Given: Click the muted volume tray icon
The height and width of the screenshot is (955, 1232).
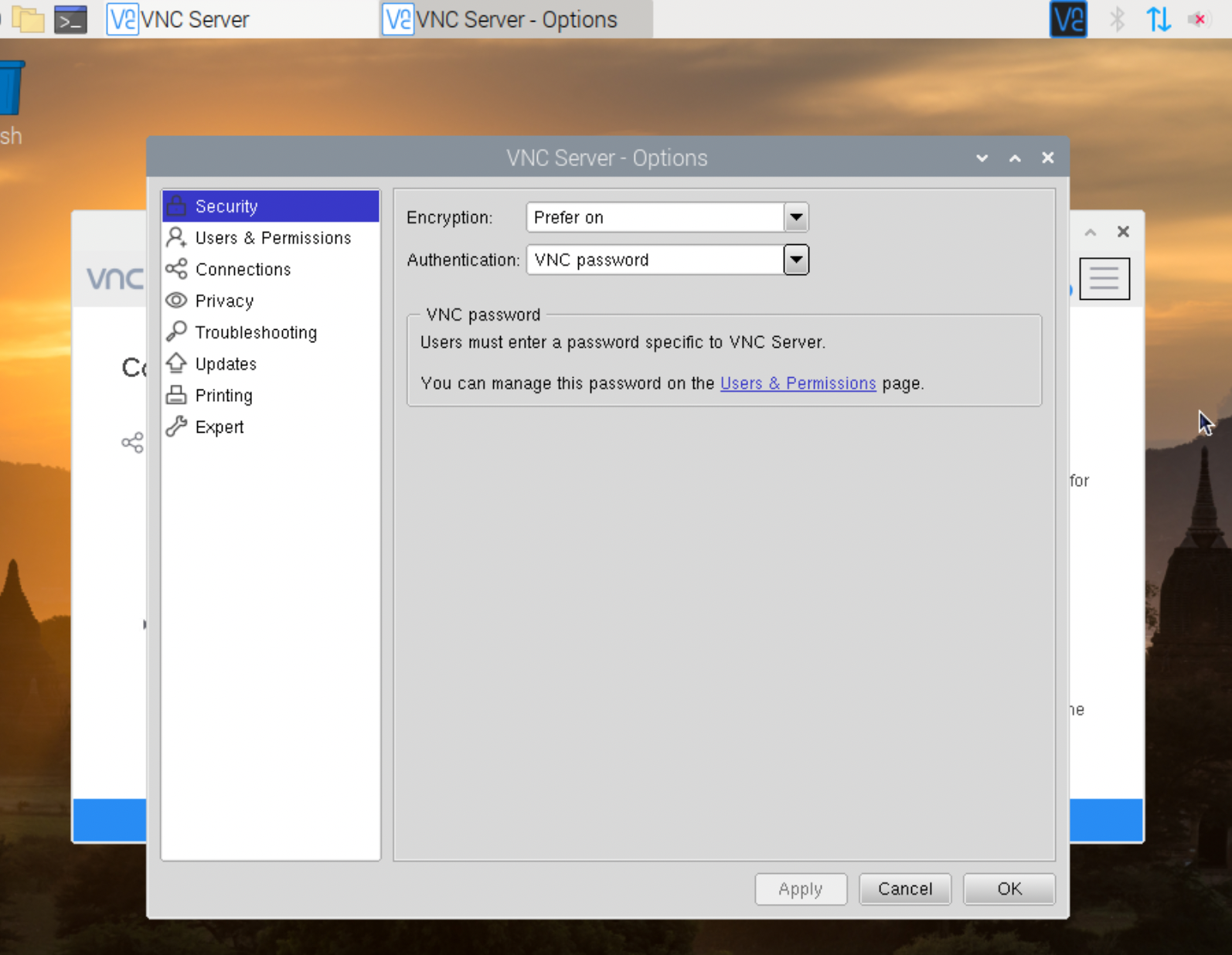Looking at the screenshot, I should tap(1199, 19).
